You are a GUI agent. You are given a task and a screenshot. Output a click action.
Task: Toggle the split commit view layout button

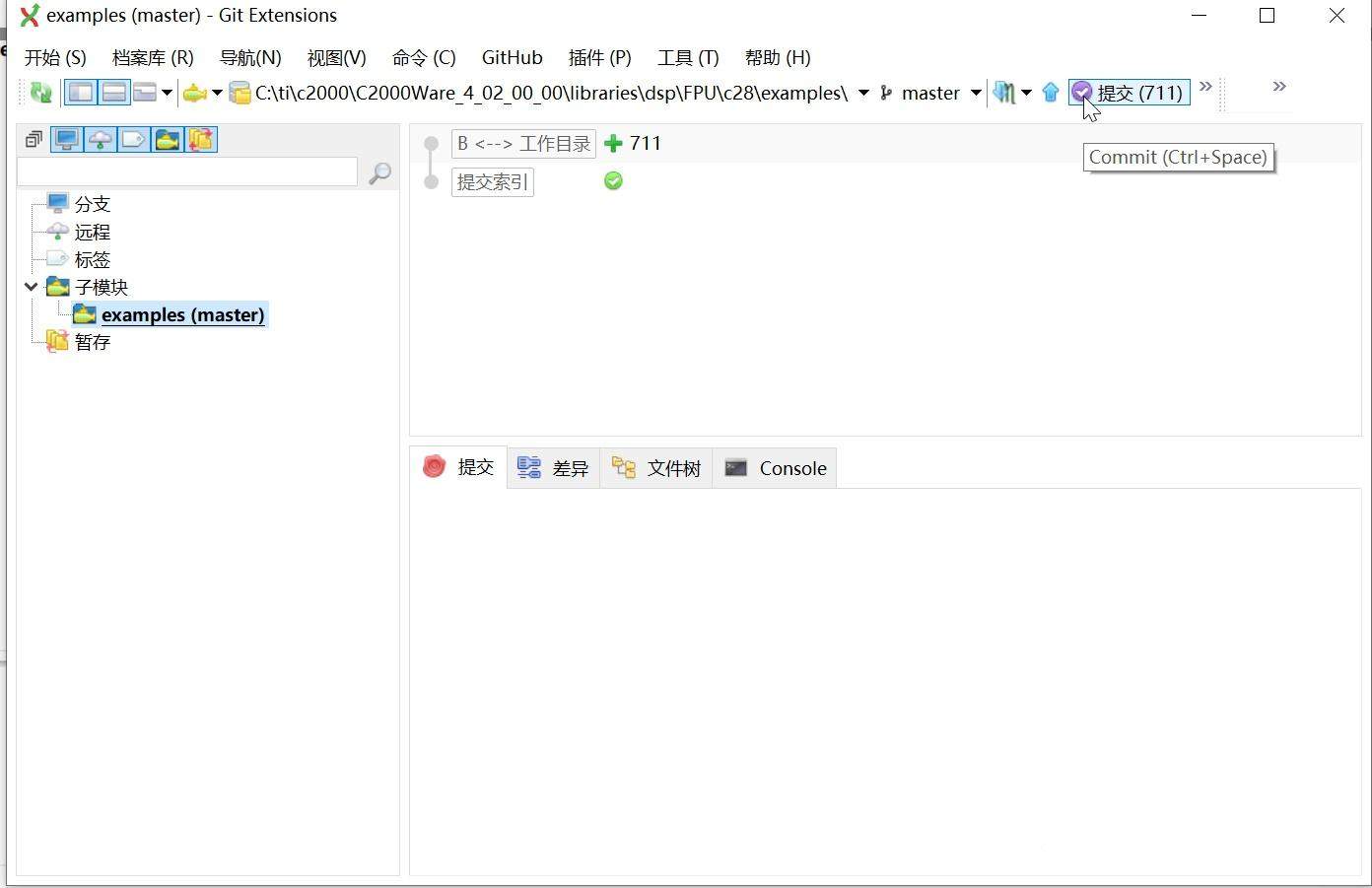pos(114,93)
